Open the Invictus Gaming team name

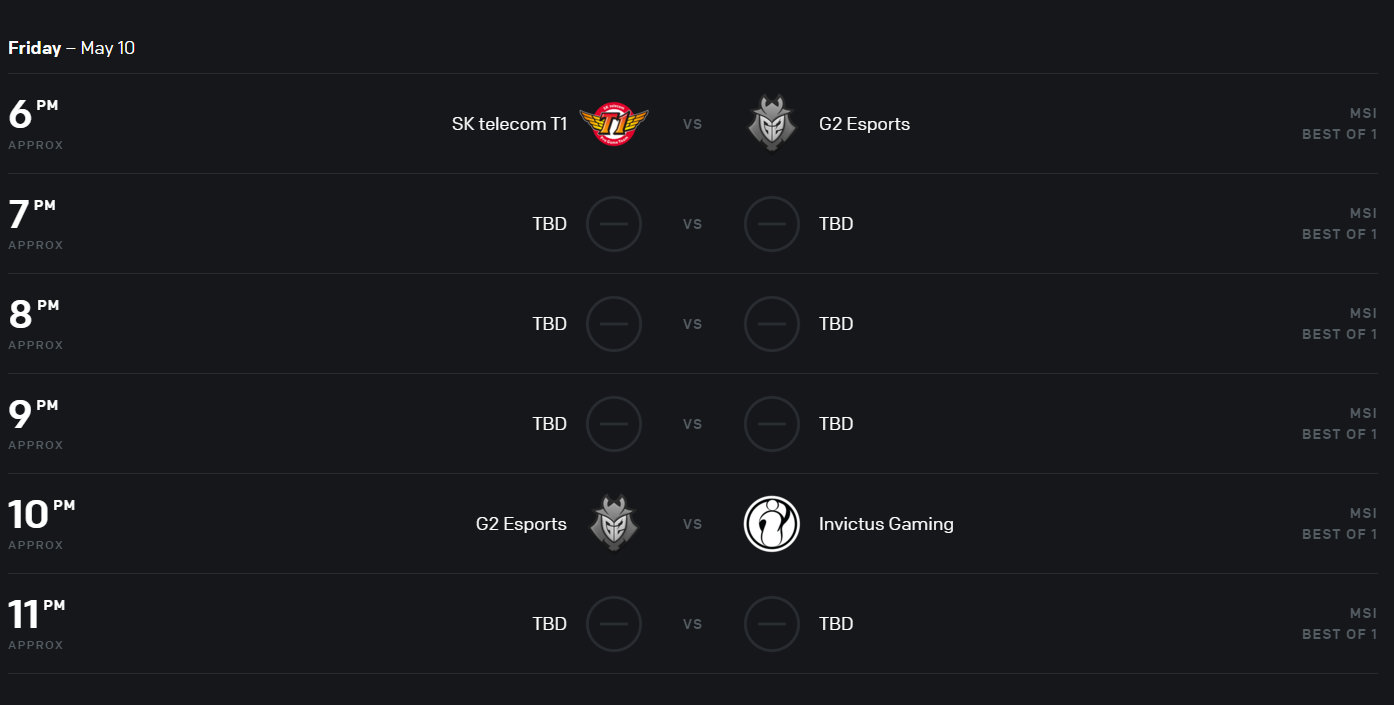tap(886, 524)
